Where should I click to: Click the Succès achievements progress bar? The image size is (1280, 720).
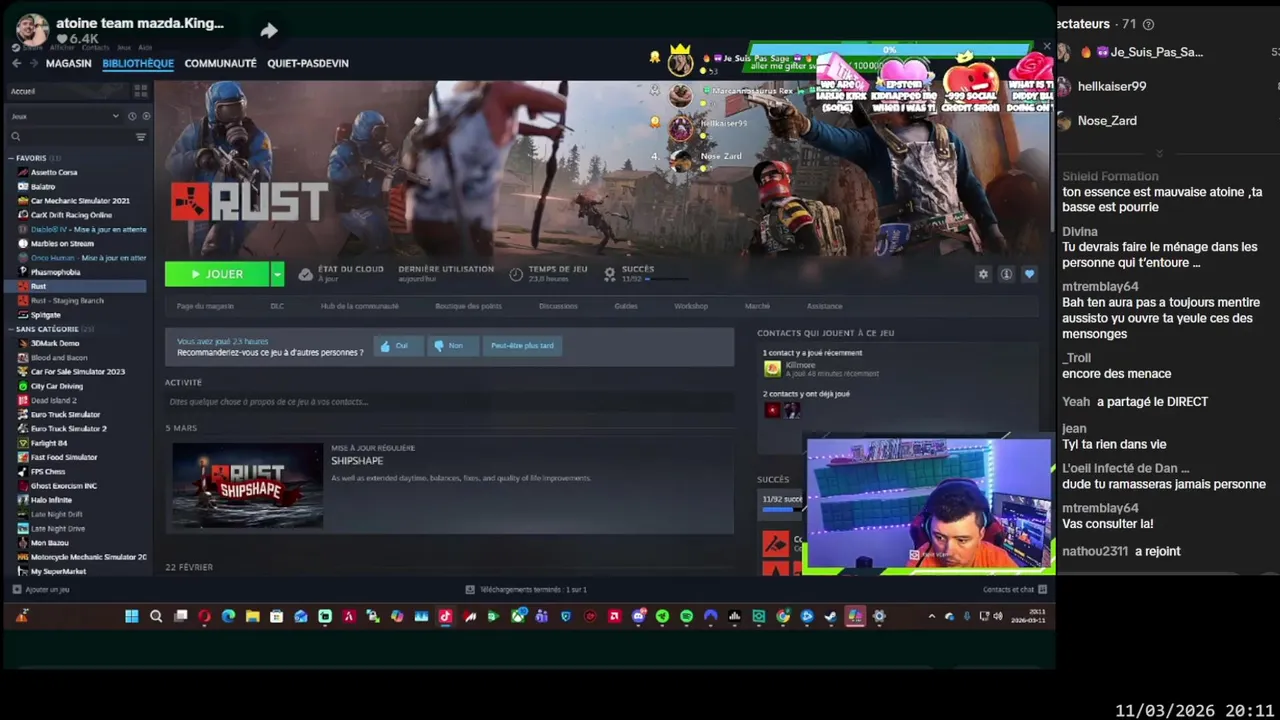782,510
